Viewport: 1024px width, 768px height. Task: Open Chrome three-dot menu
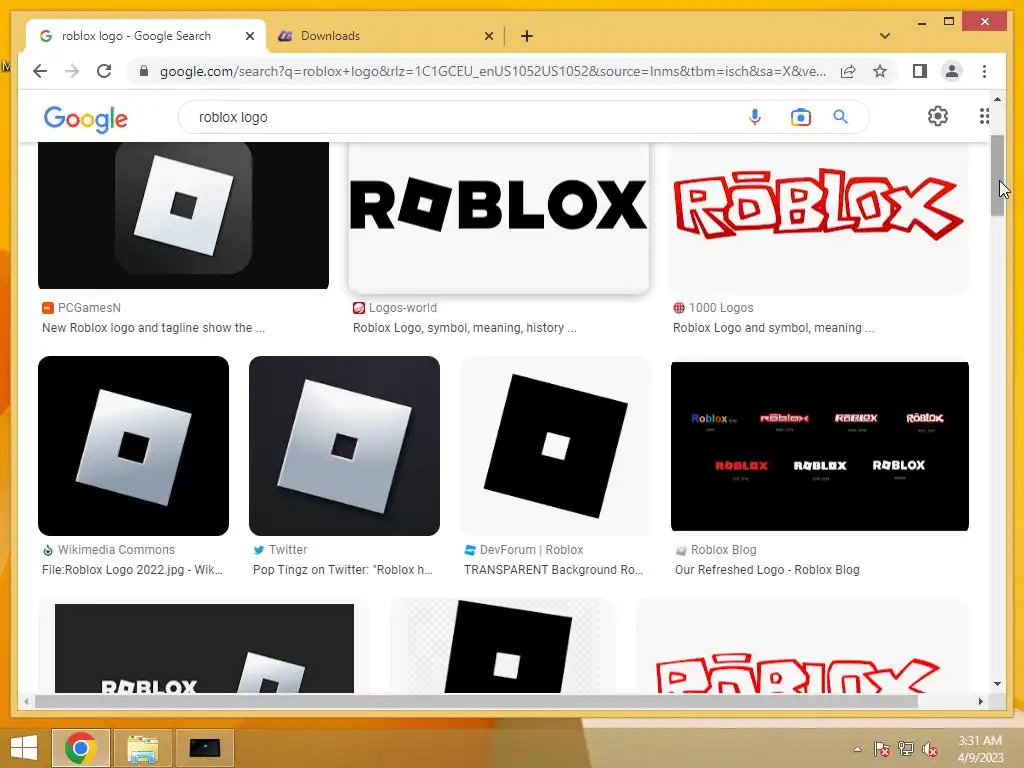[984, 71]
